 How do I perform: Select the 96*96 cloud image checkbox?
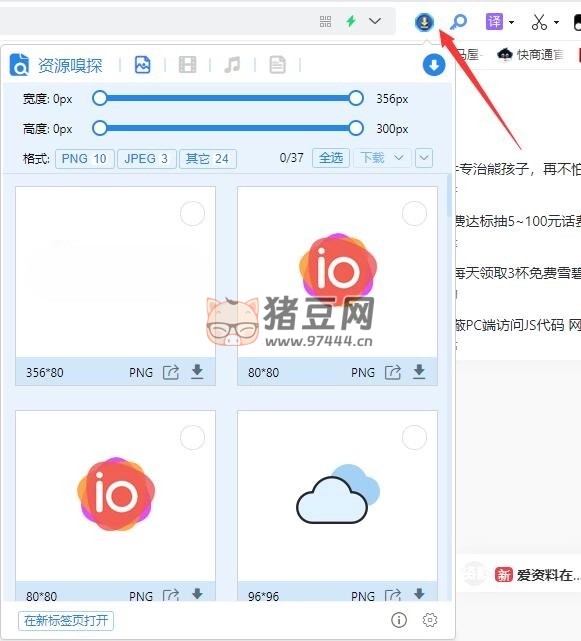pyautogui.click(x=414, y=437)
